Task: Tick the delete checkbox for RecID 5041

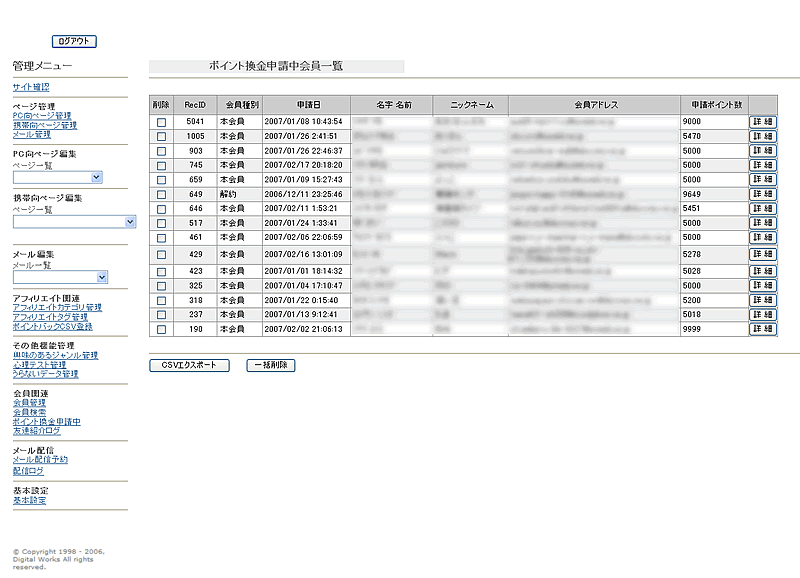Action: 161,122
